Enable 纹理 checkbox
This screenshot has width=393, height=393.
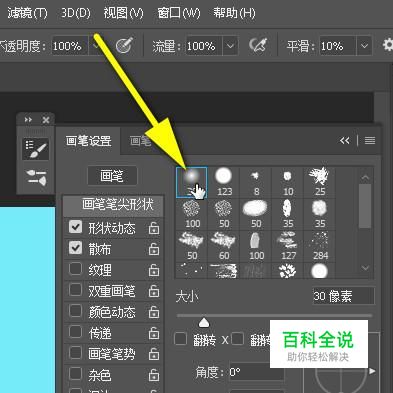(76, 269)
